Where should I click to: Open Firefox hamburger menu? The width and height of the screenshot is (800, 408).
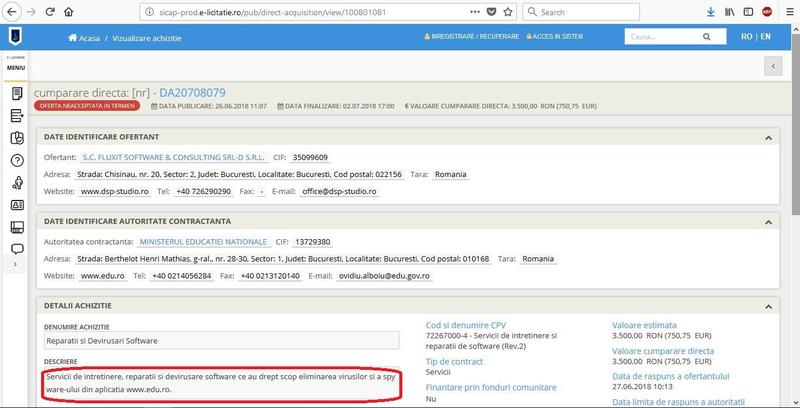[x=789, y=12]
